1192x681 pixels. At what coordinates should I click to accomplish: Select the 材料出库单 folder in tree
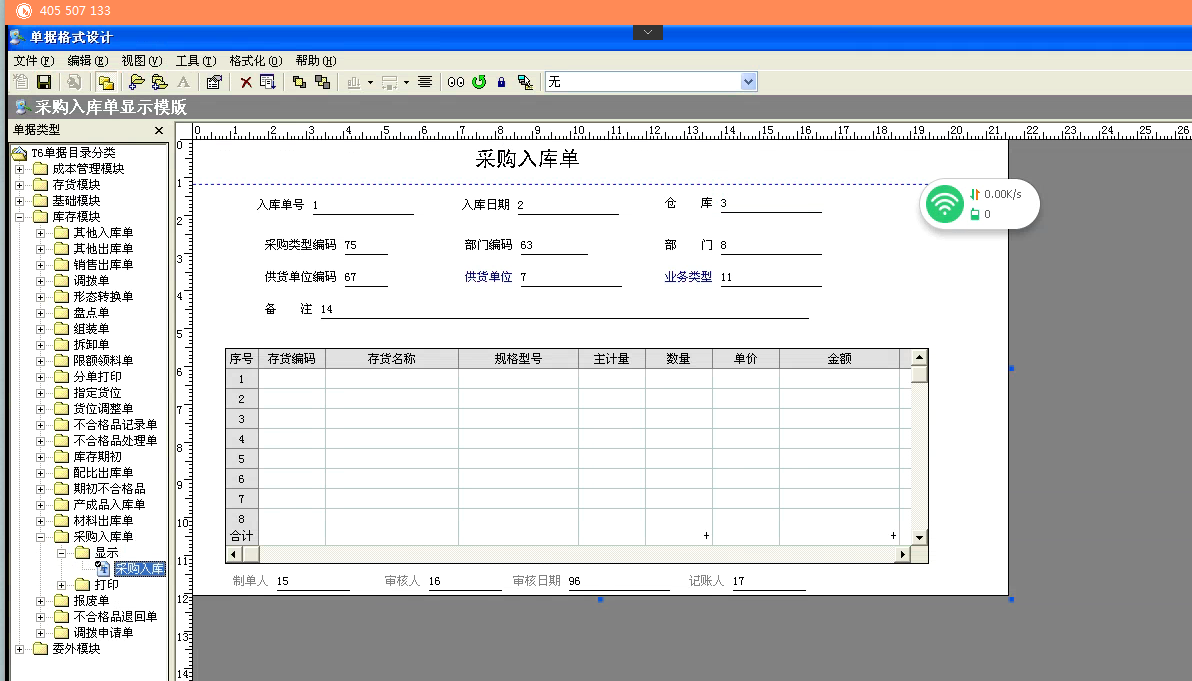coord(103,521)
